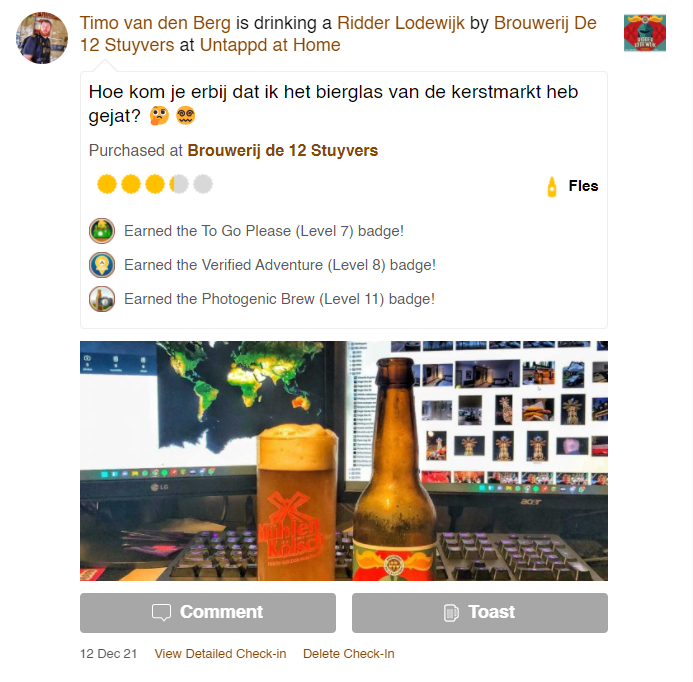Open View Detailed Check-in

(x=221, y=654)
